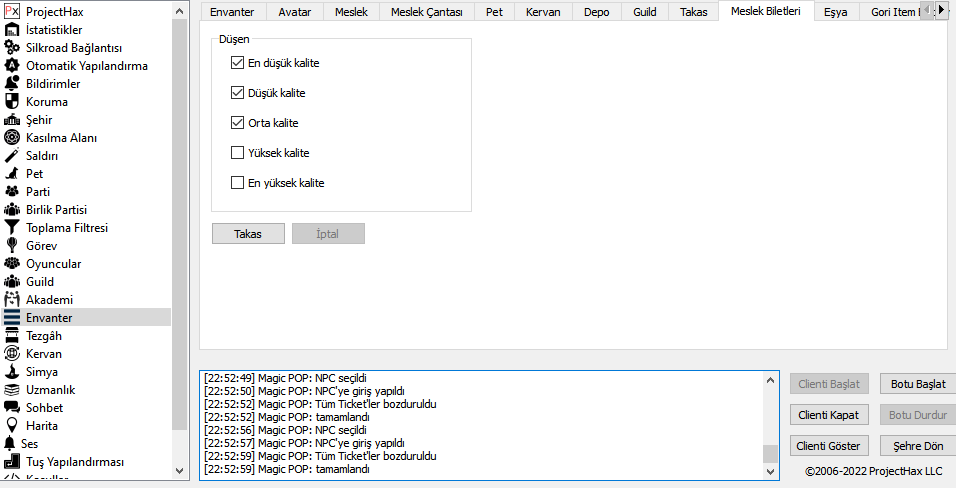Select the Harita map pin icon
The width and height of the screenshot is (956, 488).
[x=12, y=426]
